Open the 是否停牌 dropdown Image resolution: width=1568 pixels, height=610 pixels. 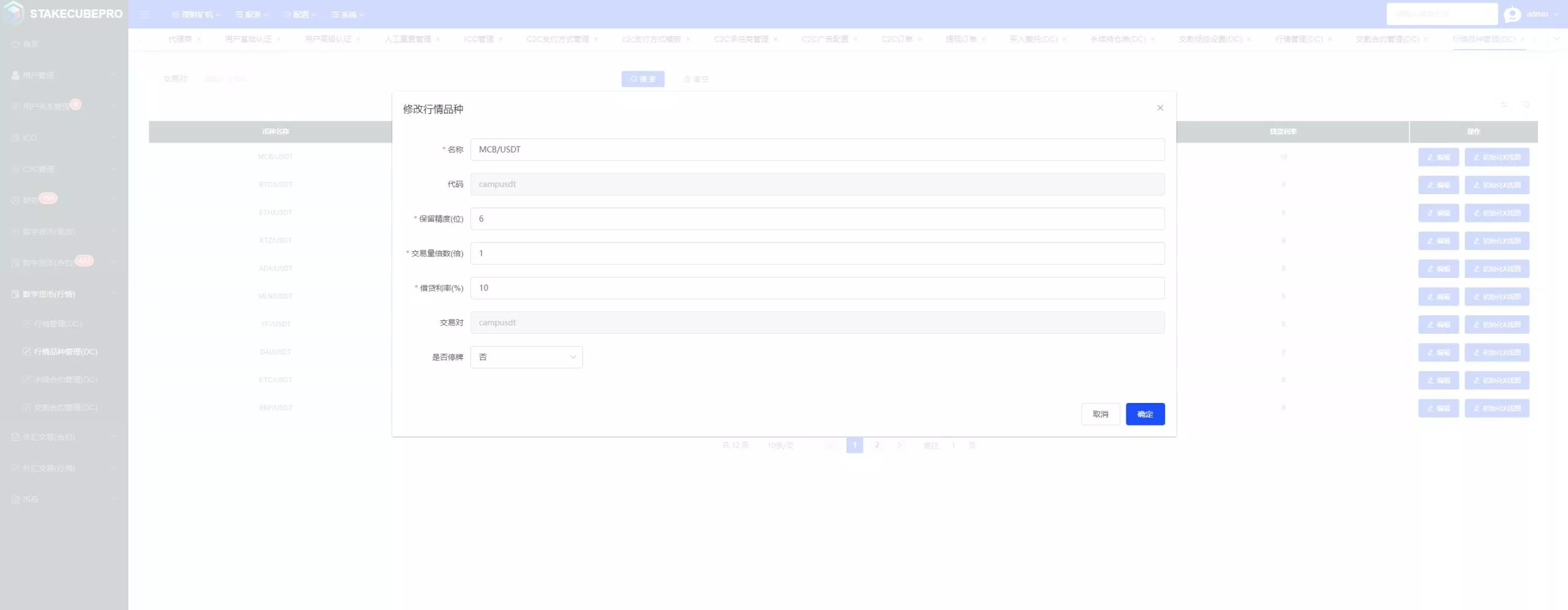tap(526, 357)
